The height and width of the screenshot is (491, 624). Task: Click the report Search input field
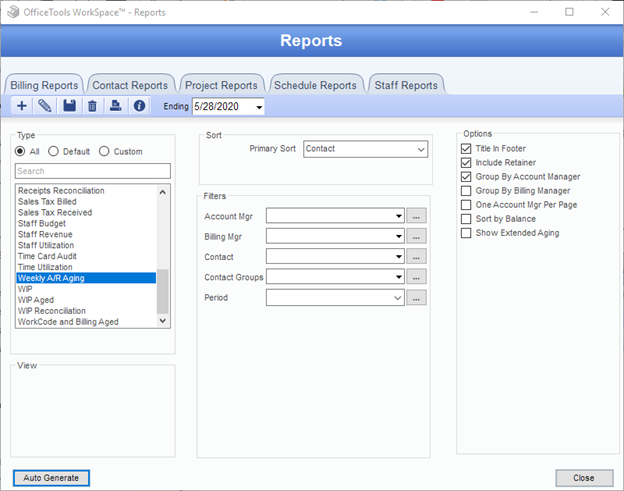pos(93,171)
